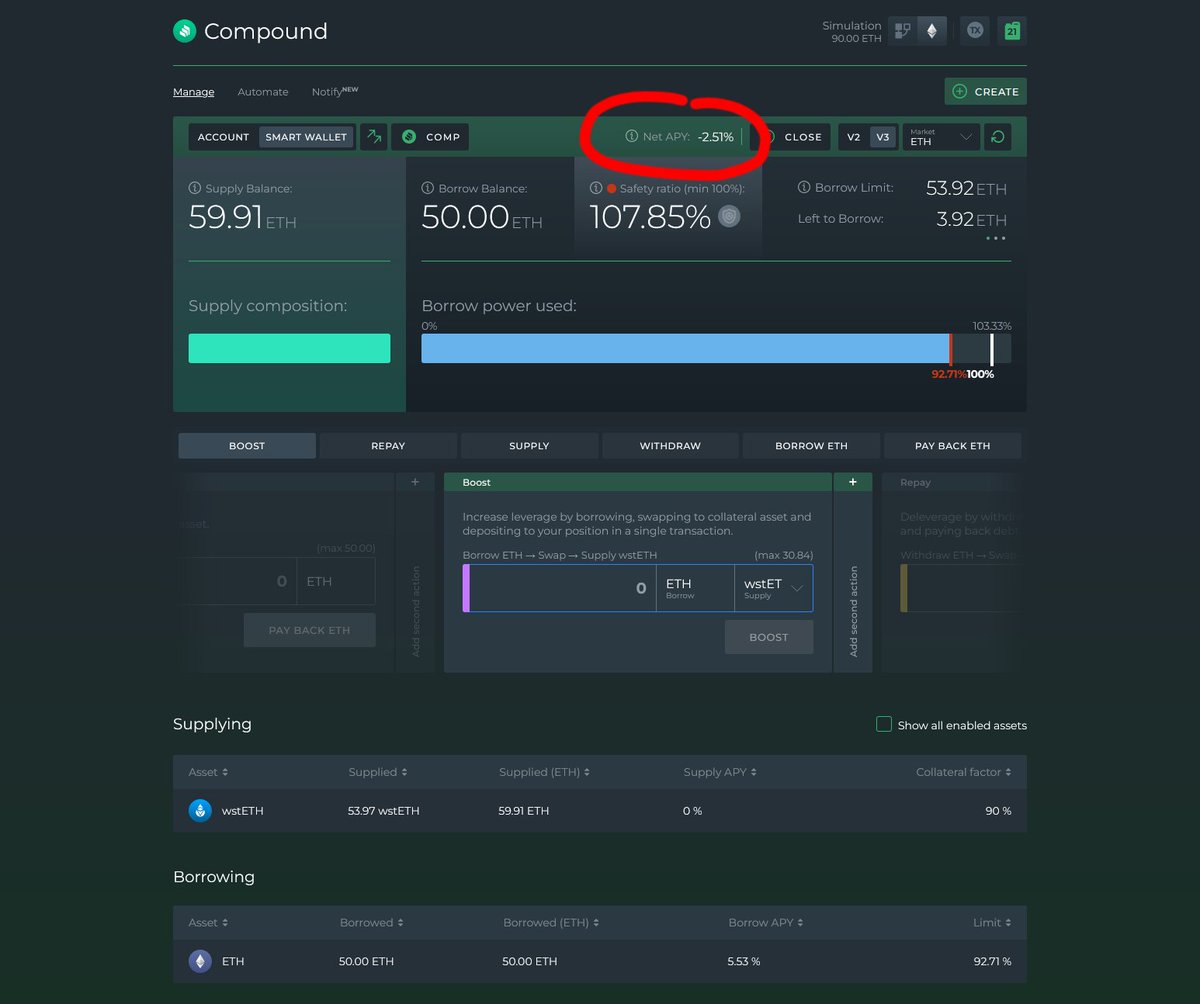This screenshot has width=1200, height=1004.
Task: Sort by Collateral factor column
Action: [x=964, y=772]
